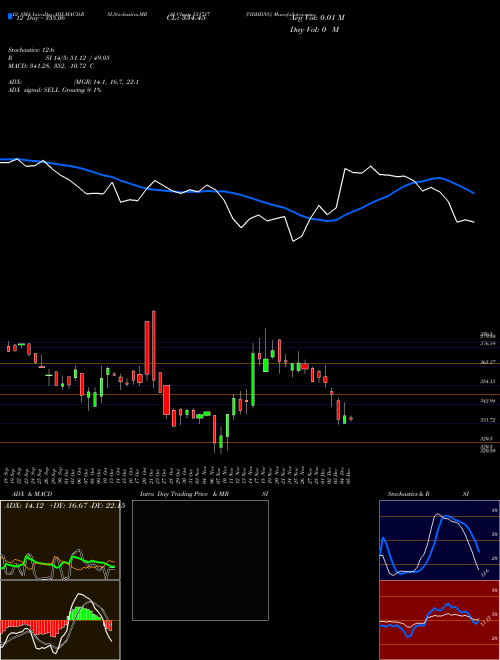Click the "Day Vol: 0 M" label
This screenshot has width=500, height=660.
click(x=314, y=29)
